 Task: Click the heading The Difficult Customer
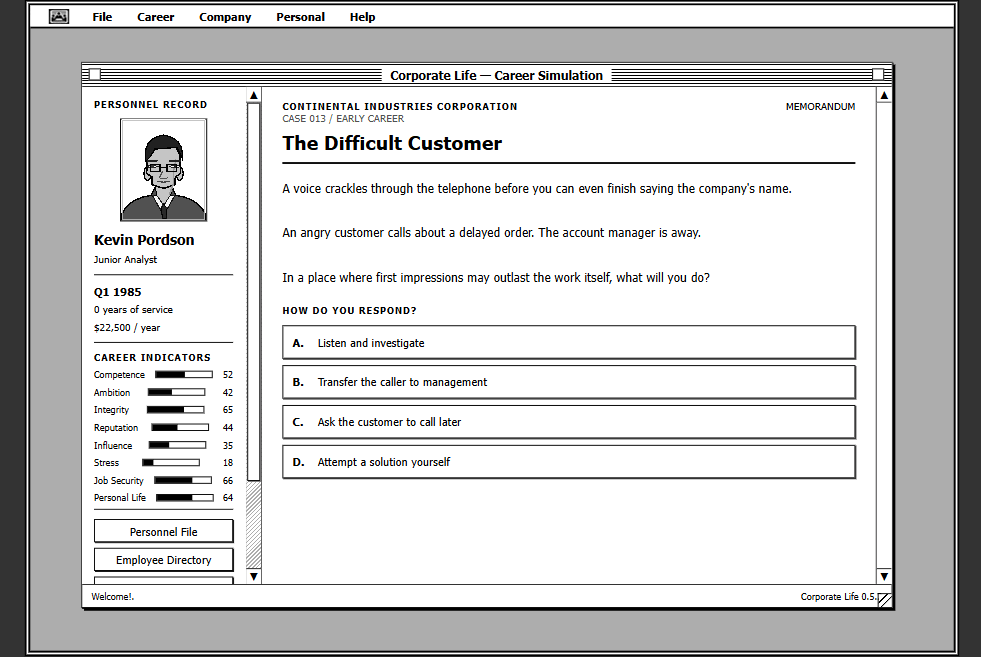392,143
